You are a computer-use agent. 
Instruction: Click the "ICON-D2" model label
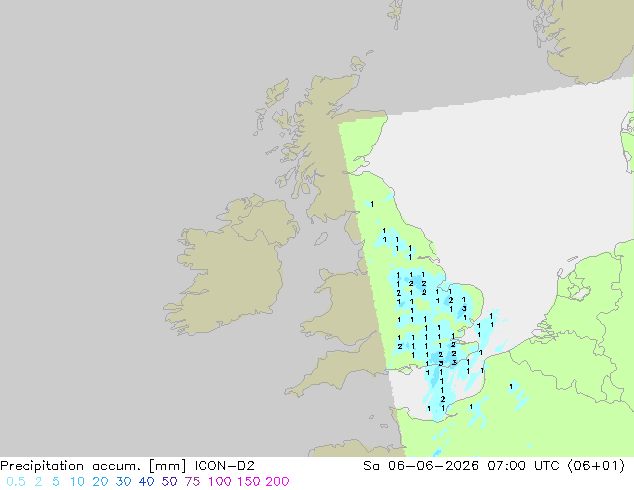[x=224, y=466]
